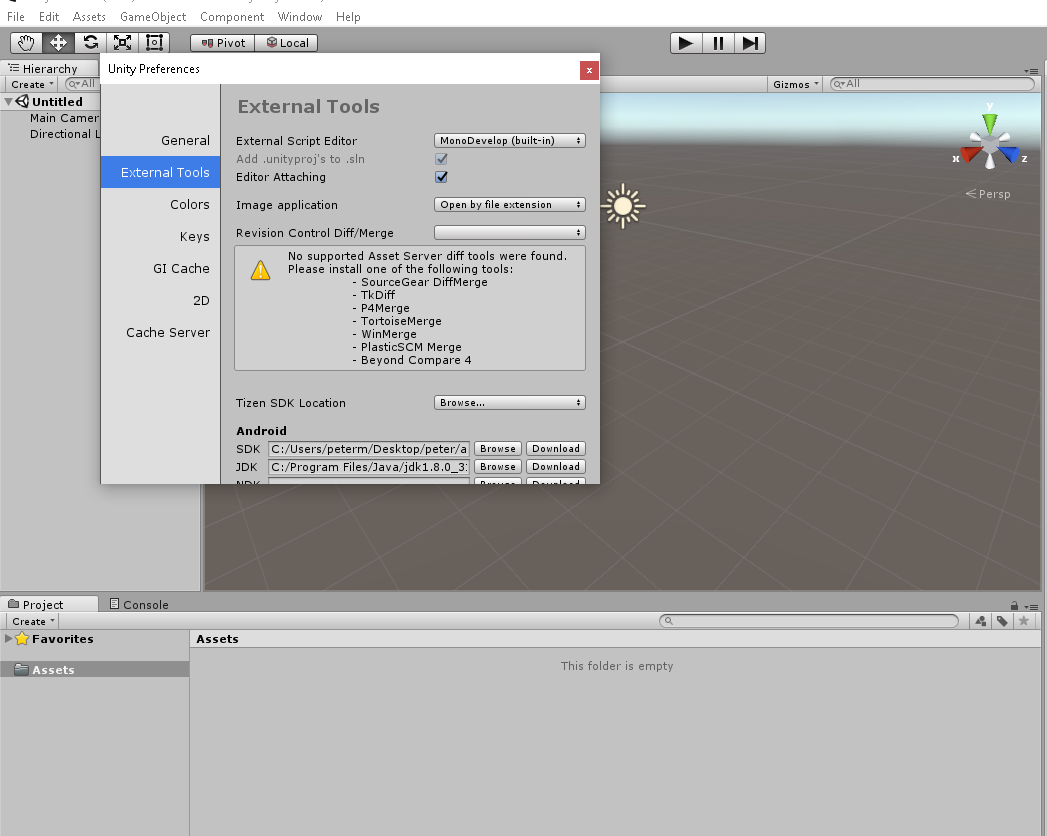Select Main Camera in Hierarchy

(65, 118)
